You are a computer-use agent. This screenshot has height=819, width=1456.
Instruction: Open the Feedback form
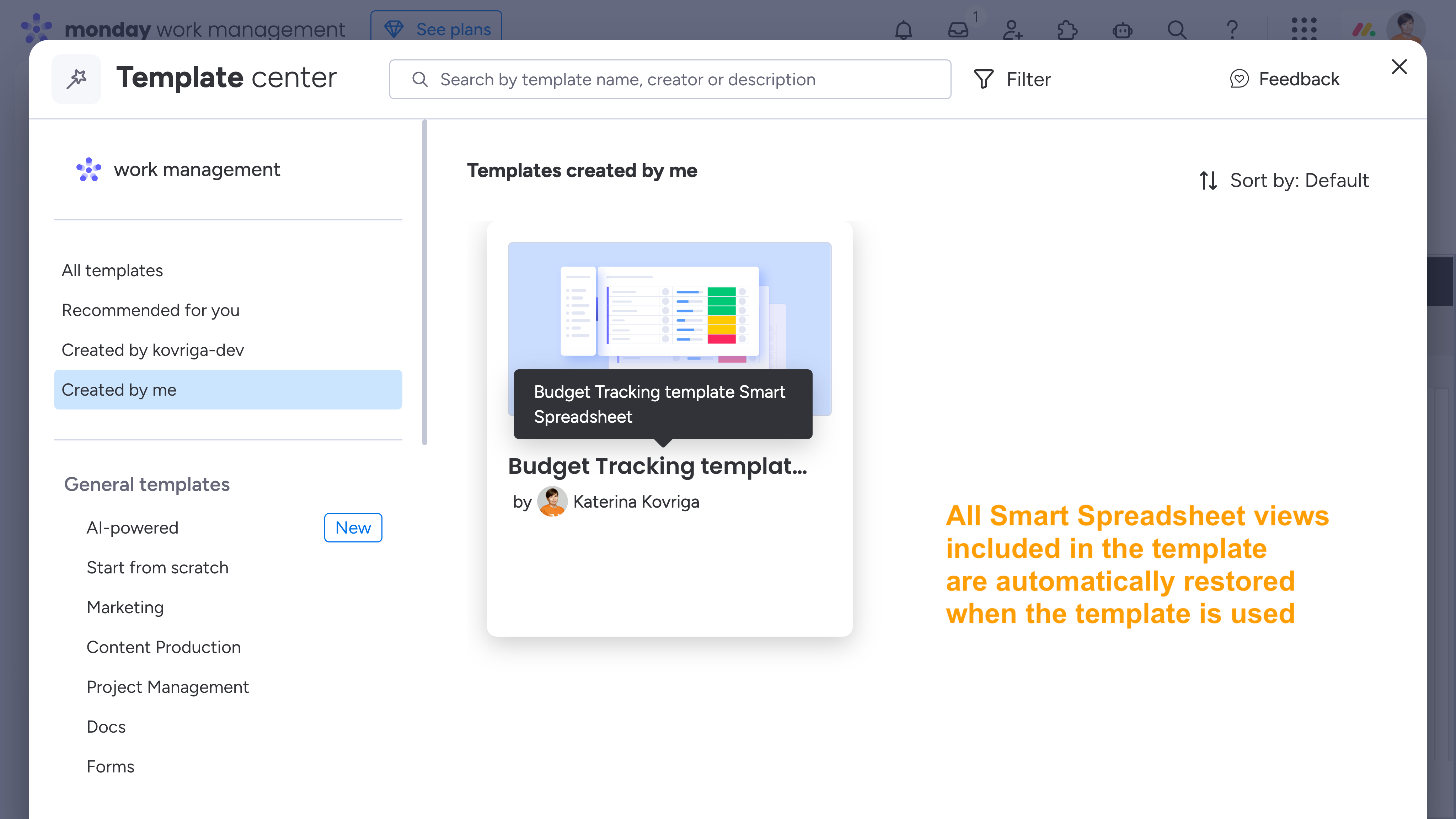pyautogui.click(x=1284, y=79)
